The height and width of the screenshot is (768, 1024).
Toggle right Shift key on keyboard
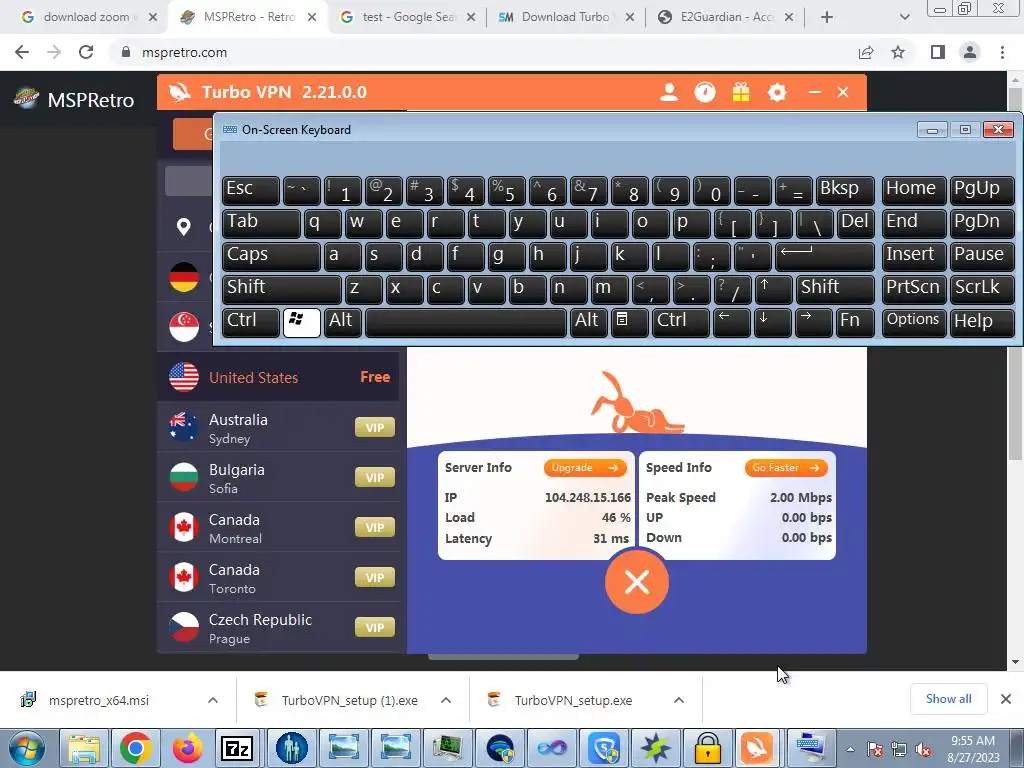(x=835, y=289)
